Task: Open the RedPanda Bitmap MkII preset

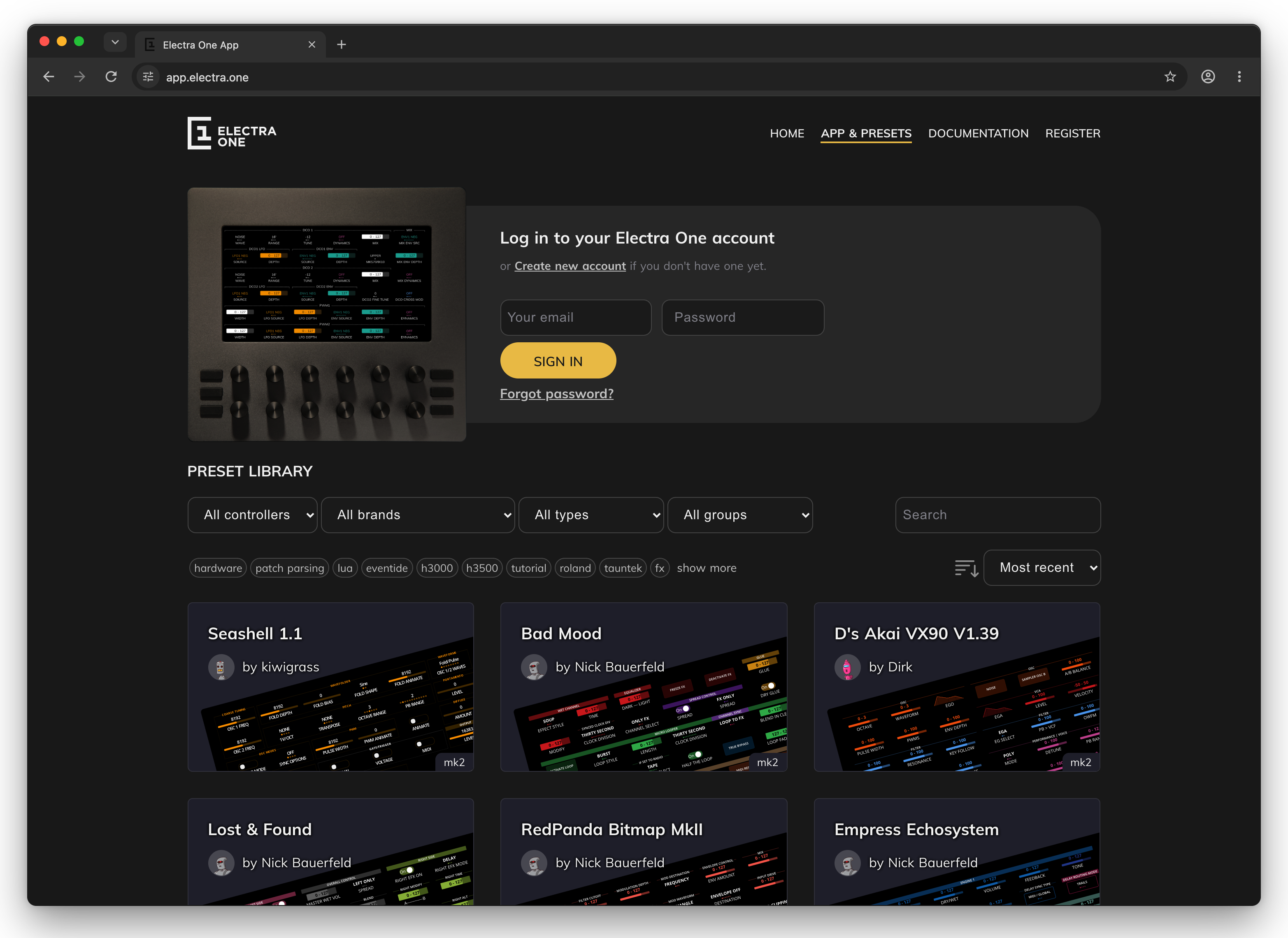Action: pos(644,852)
